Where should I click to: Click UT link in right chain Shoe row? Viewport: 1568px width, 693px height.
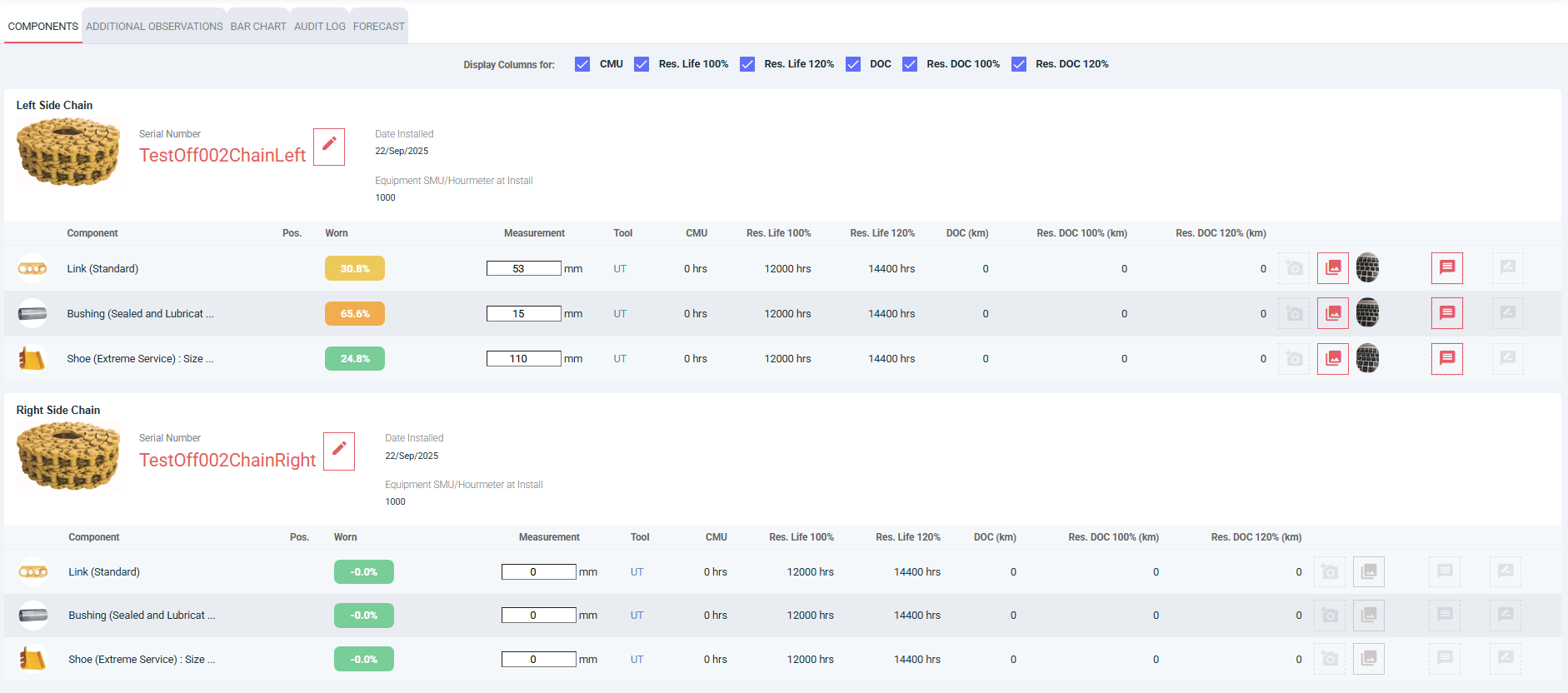(637, 660)
